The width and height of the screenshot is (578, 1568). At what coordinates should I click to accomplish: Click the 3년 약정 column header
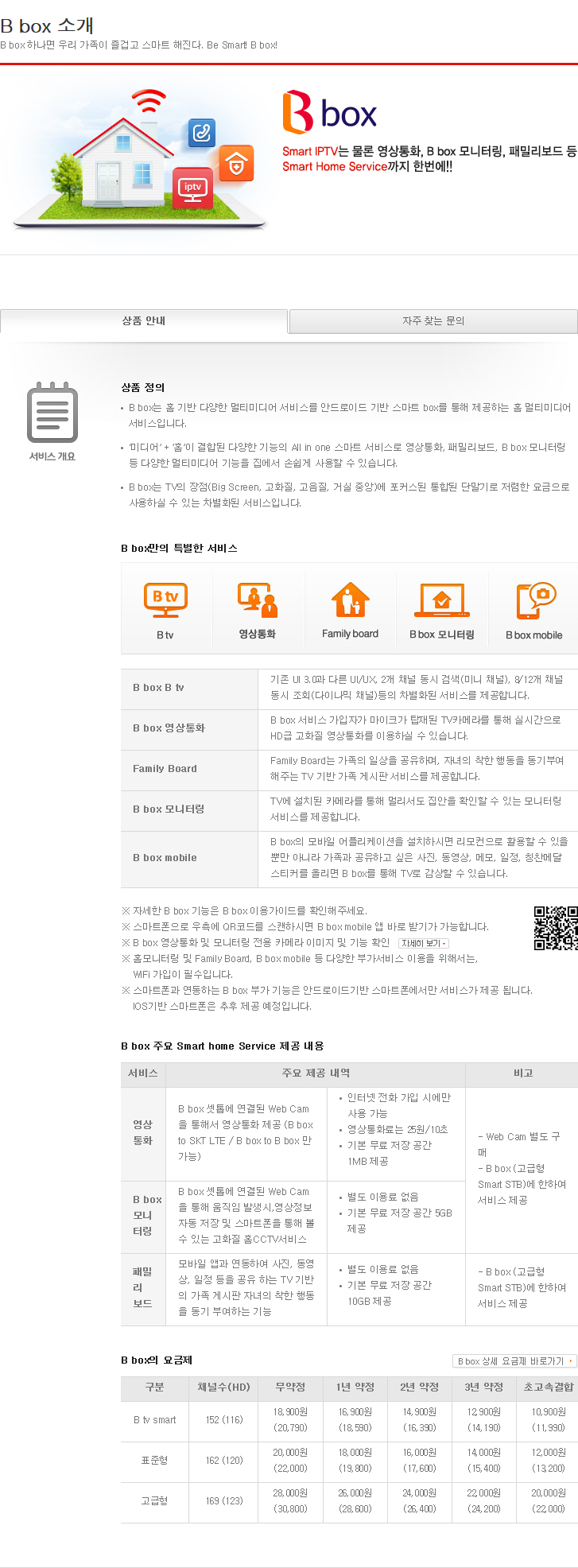483,1387
